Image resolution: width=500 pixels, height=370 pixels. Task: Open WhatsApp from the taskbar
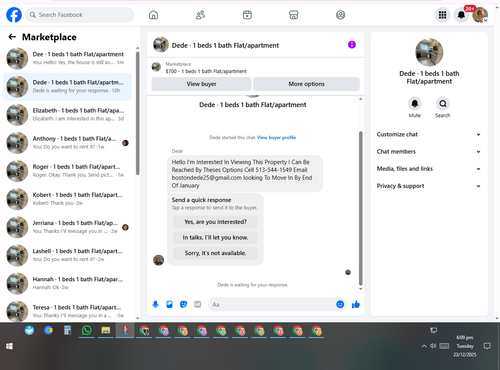(x=87, y=330)
